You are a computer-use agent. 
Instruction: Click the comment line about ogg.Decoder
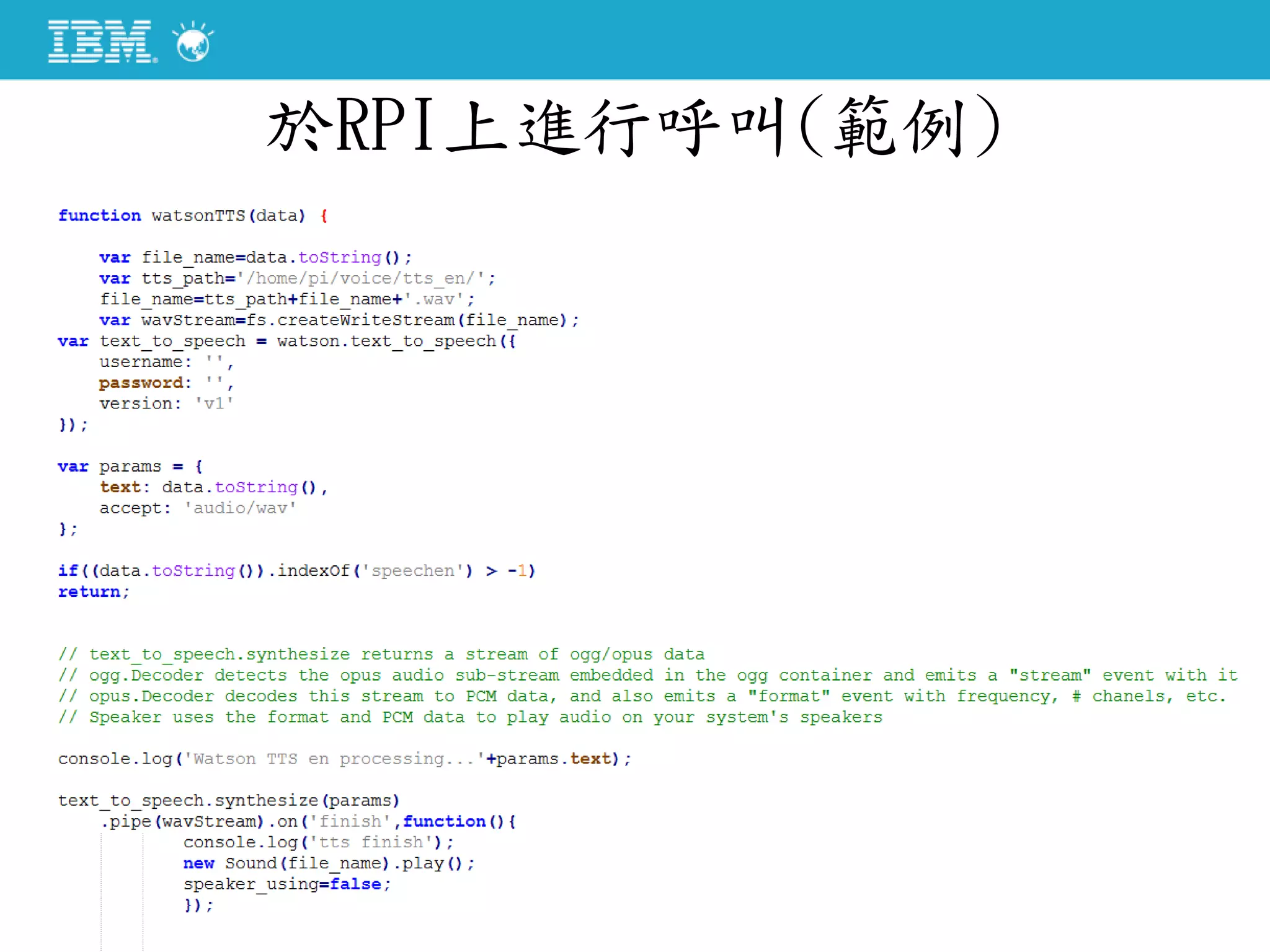[x=648, y=676]
